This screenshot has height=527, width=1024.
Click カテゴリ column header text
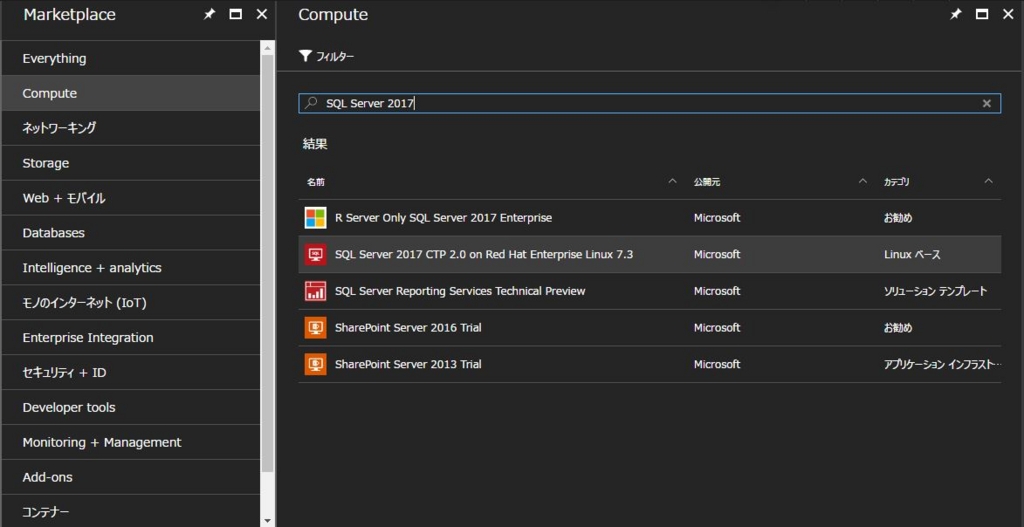click(897, 182)
